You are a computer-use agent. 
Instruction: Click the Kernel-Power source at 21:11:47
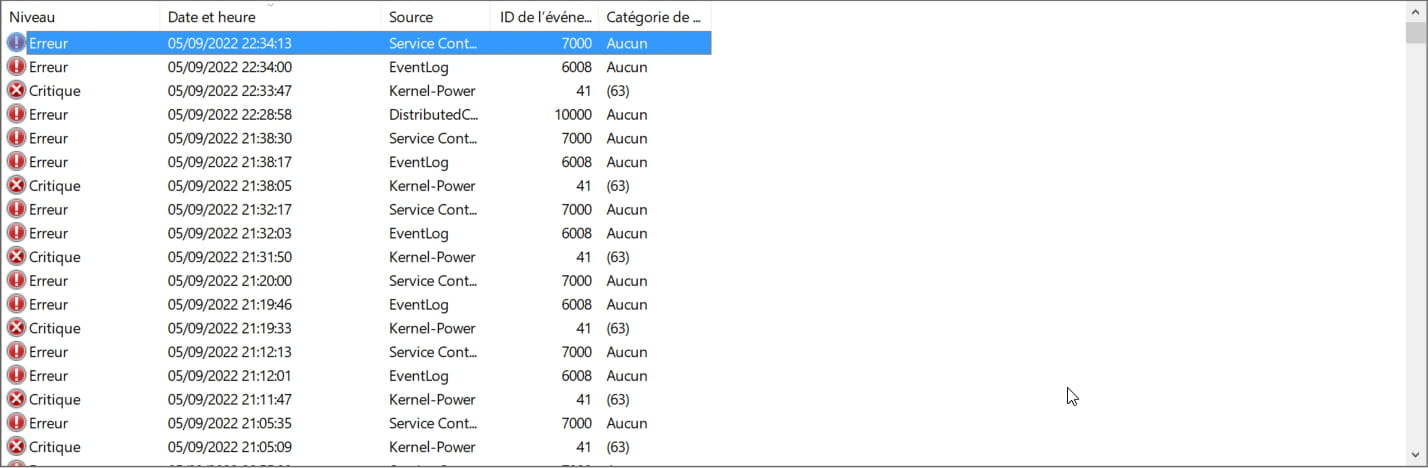pyautogui.click(x=432, y=399)
